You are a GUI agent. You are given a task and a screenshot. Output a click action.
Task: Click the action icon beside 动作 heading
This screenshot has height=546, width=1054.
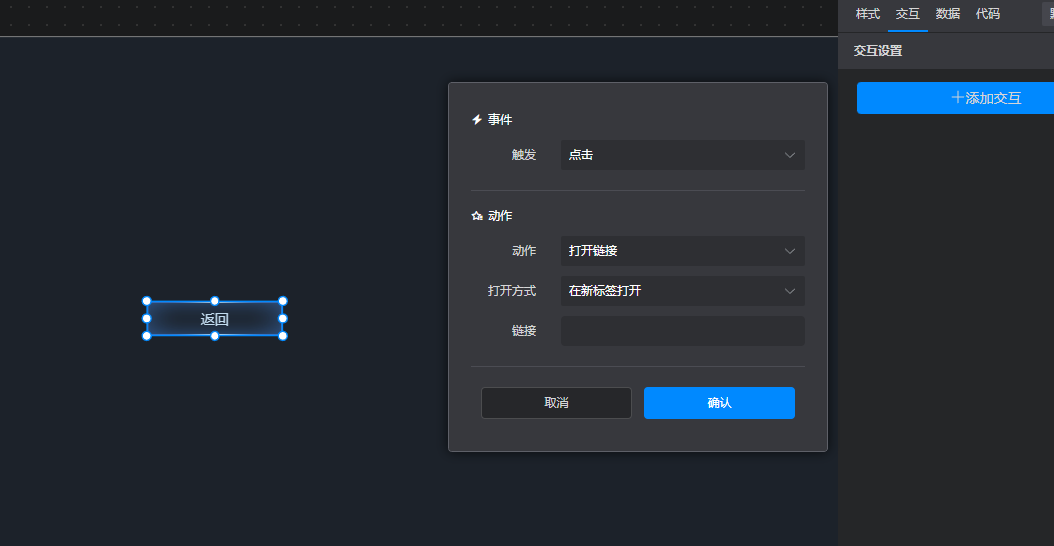(x=477, y=216)
